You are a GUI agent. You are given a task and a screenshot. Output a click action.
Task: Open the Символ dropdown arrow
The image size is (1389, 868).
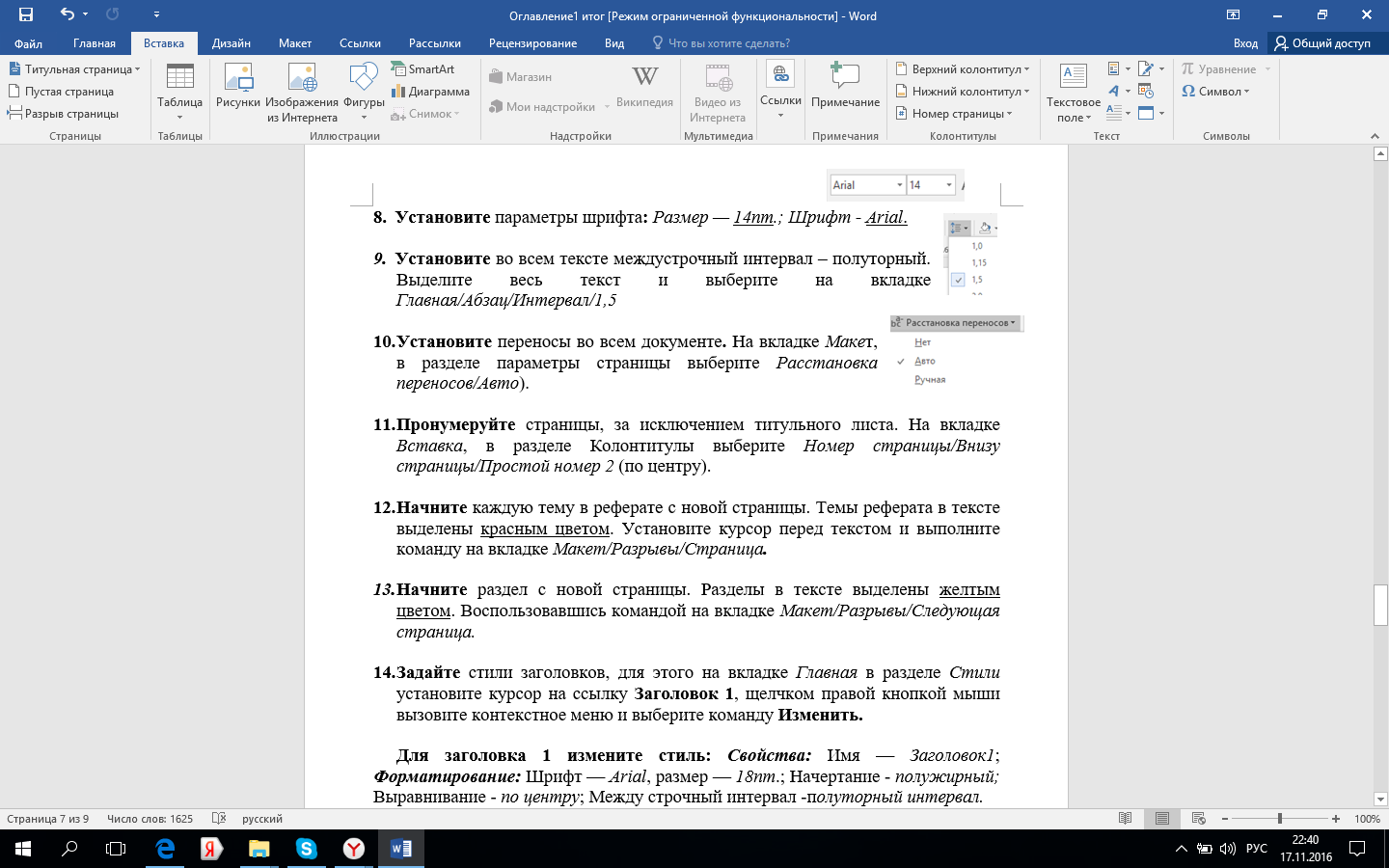pos(1247,92)
